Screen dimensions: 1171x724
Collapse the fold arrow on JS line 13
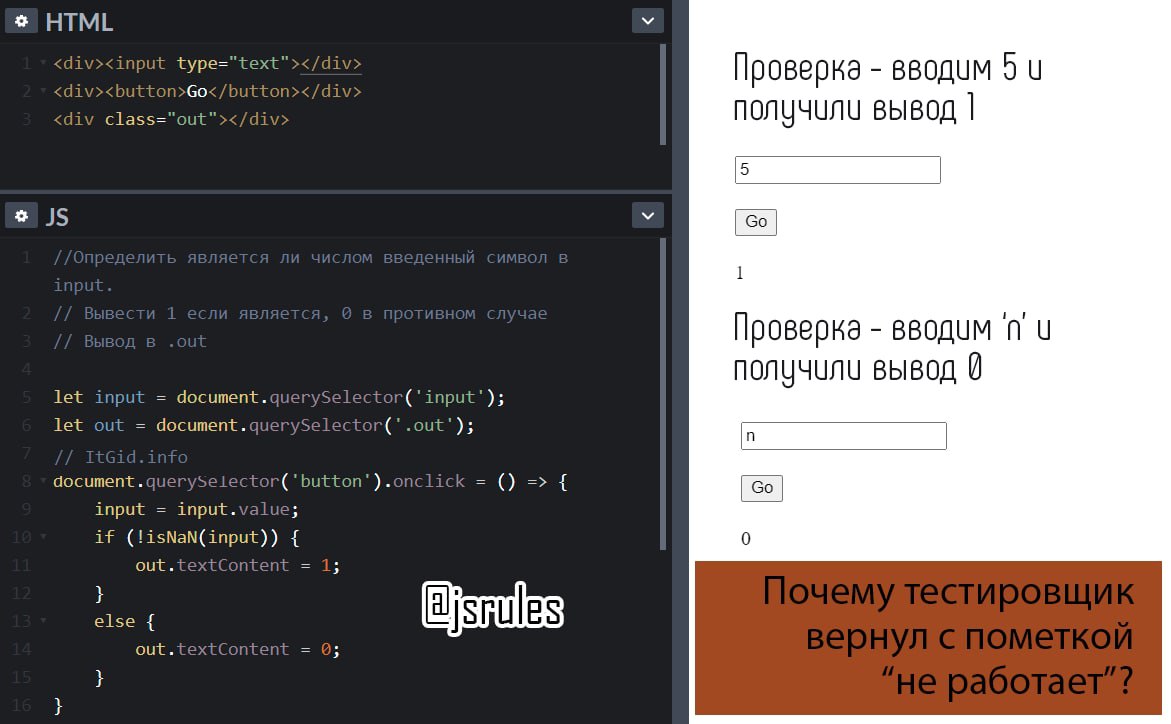point(43,621)
